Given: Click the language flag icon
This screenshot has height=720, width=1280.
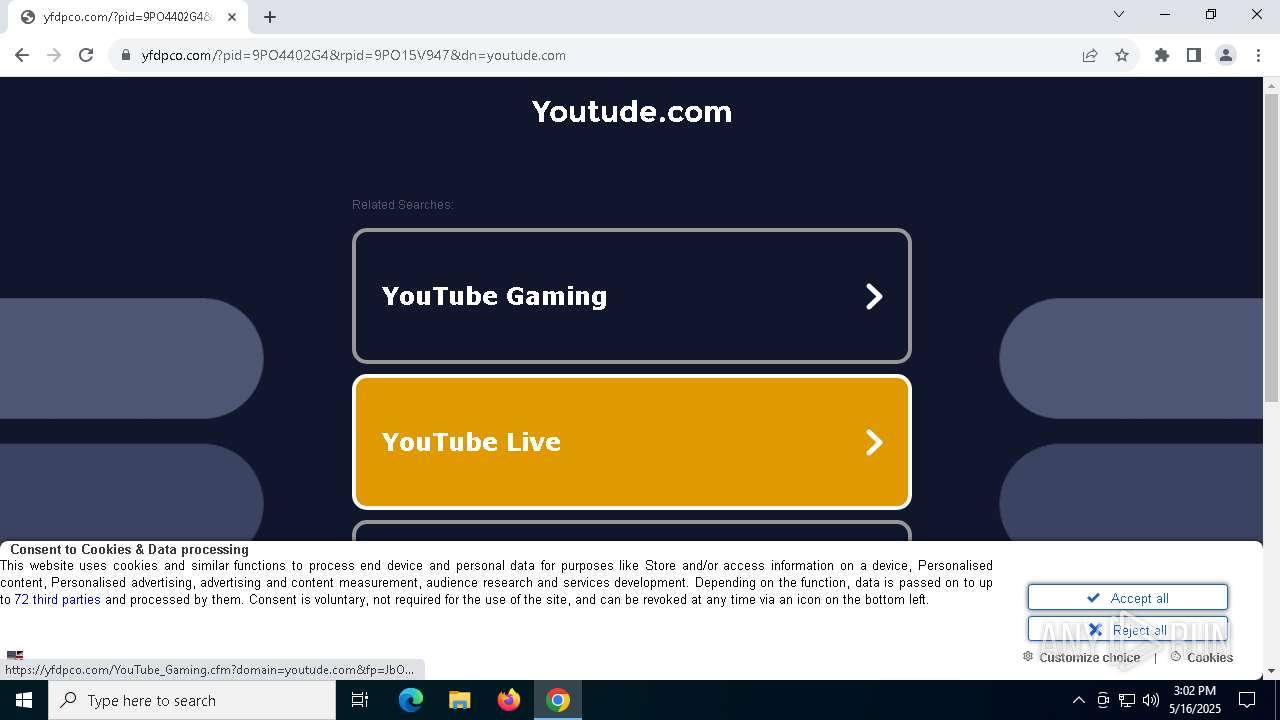Looking at the screenshot, I should pos(15,656).
